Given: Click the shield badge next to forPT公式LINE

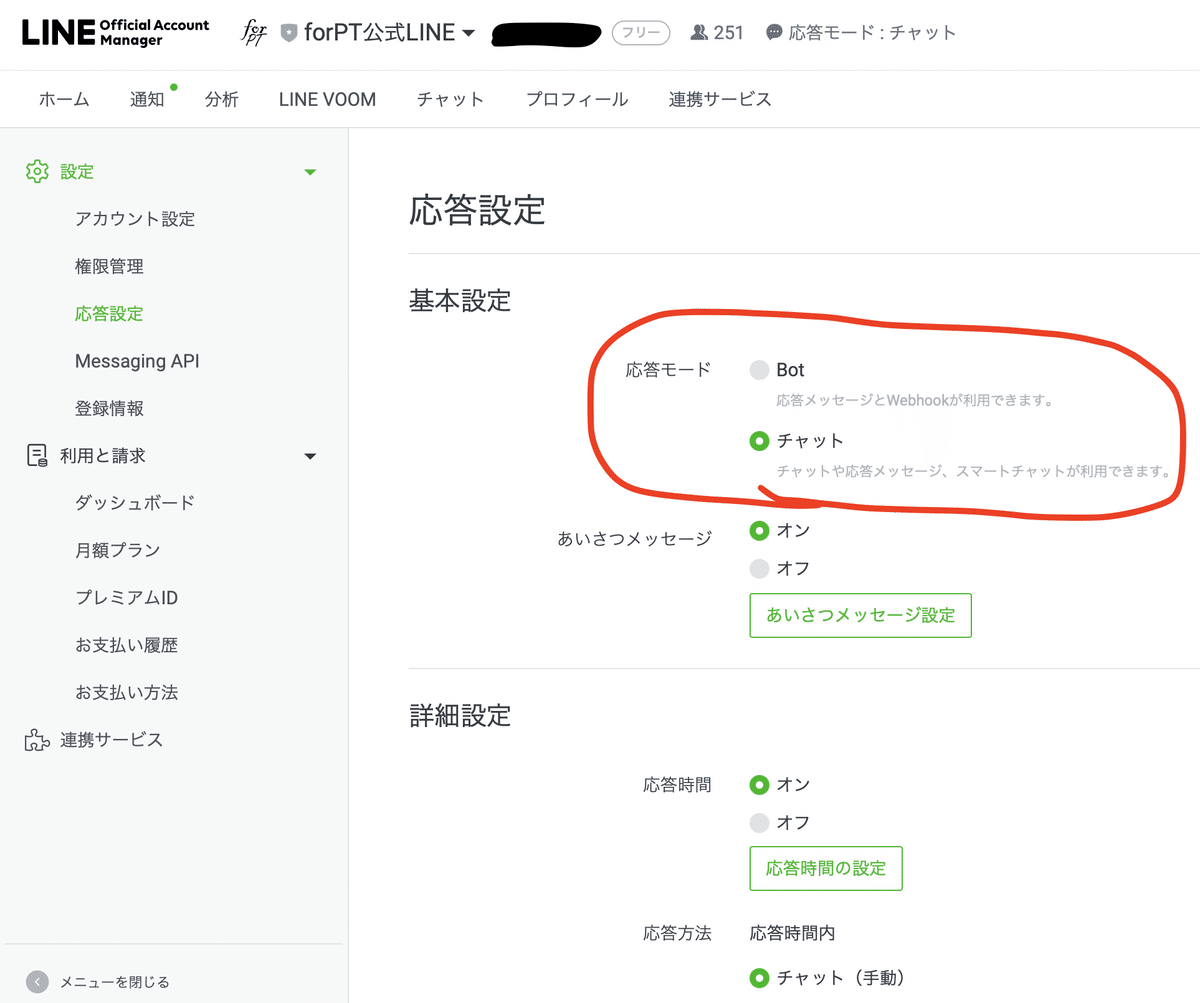Looking at the screenshot, I should pos(290,31).
